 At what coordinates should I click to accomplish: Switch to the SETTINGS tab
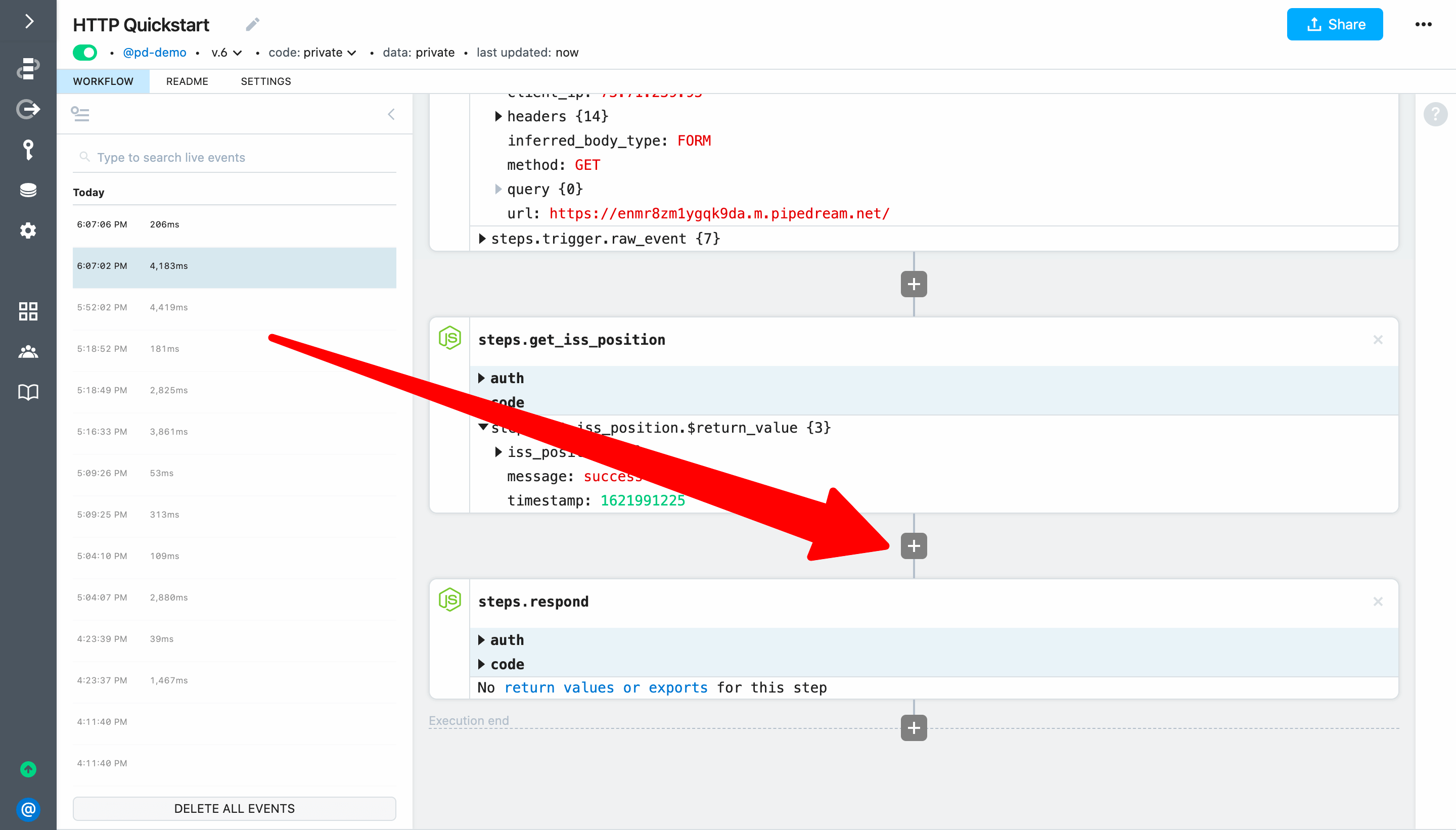point(265,81)
